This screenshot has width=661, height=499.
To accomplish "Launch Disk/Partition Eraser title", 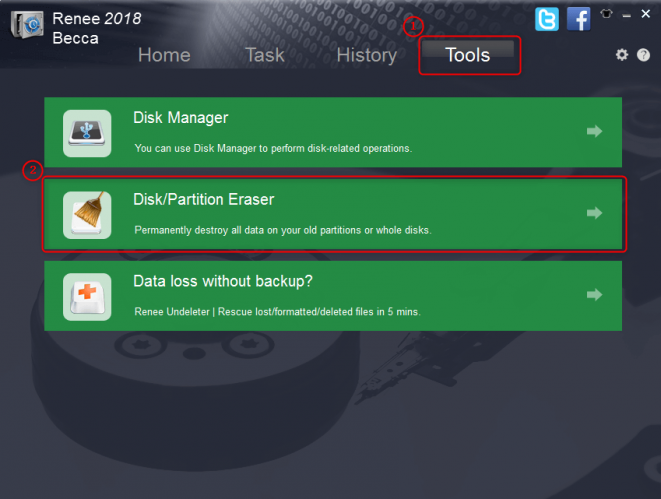I will point(204,199).
